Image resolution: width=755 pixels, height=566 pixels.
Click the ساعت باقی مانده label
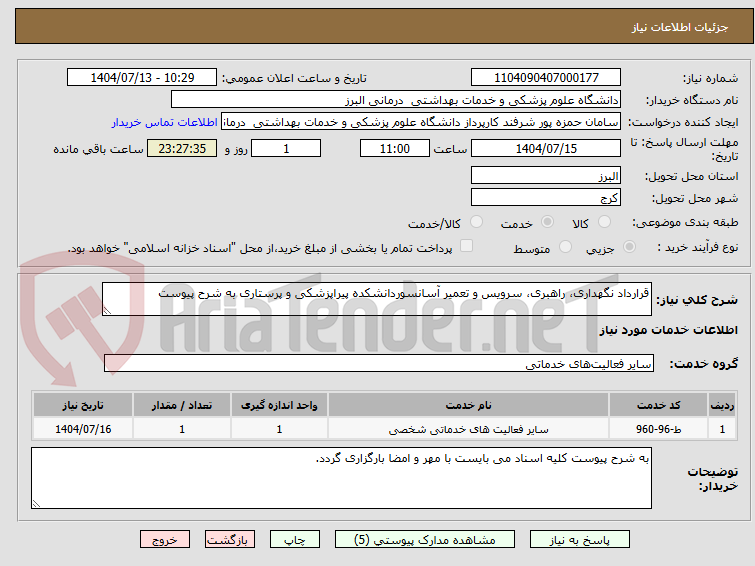pyautogui.click(x=98, y=149)
